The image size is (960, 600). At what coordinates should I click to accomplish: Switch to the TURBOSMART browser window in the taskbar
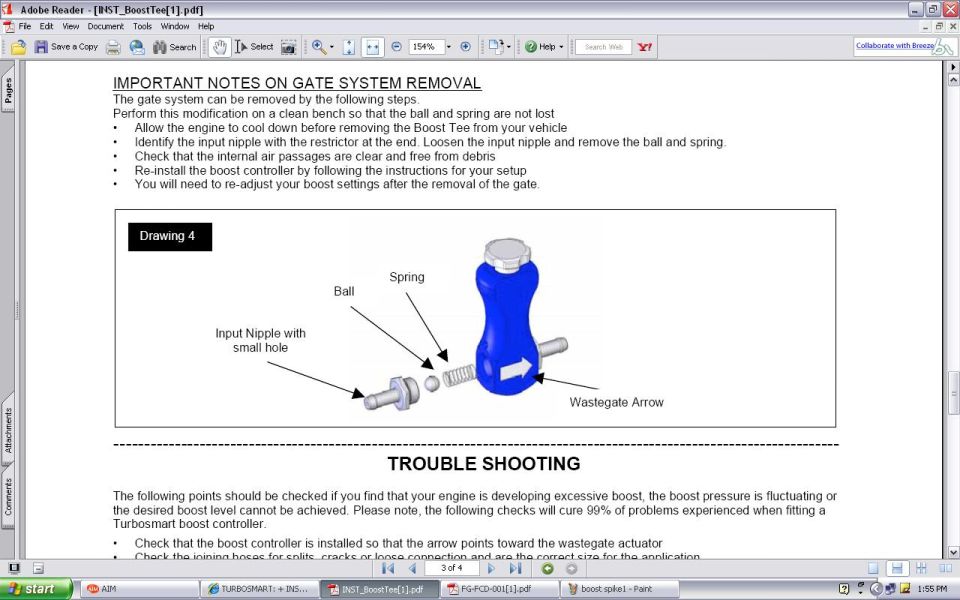tap(258, 589)
